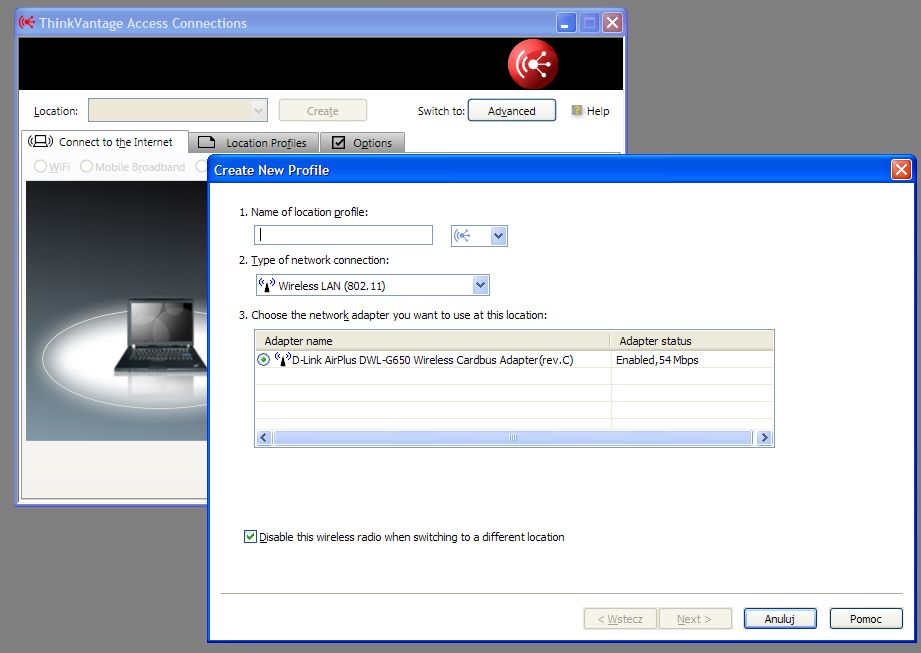Click the adapter list scroll right arrow
921x653 pixels.
764,437
